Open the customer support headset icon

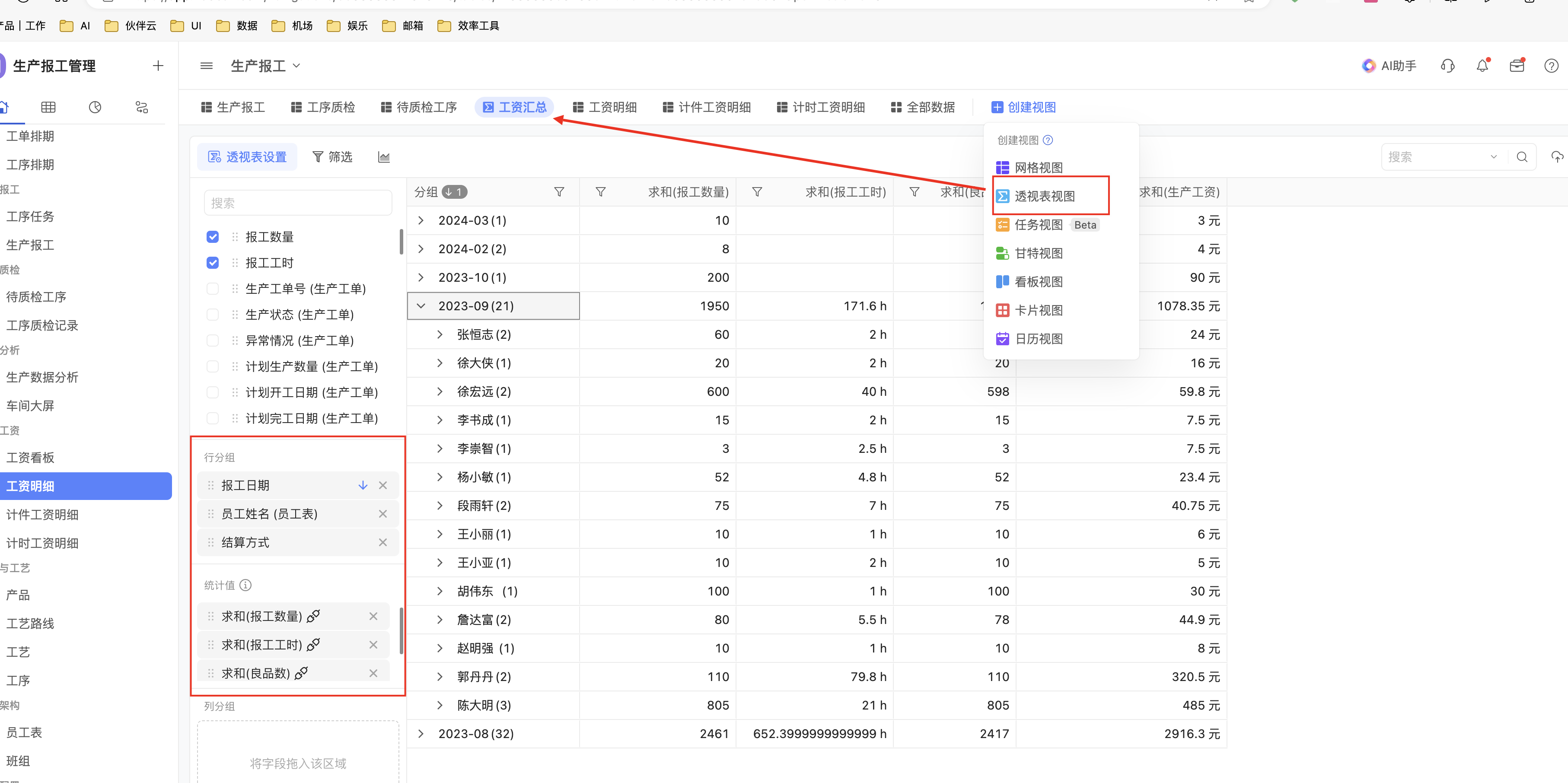pos(1448,66)
